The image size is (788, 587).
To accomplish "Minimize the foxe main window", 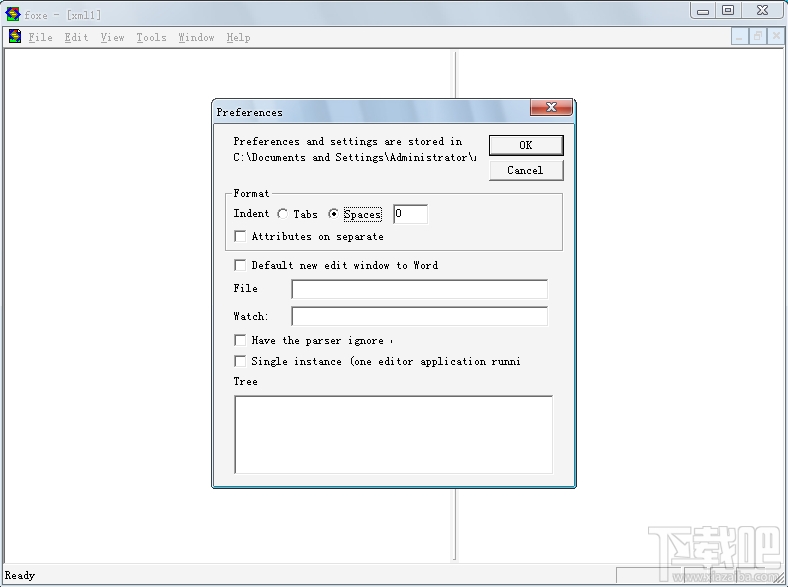I will pos(703,10).
